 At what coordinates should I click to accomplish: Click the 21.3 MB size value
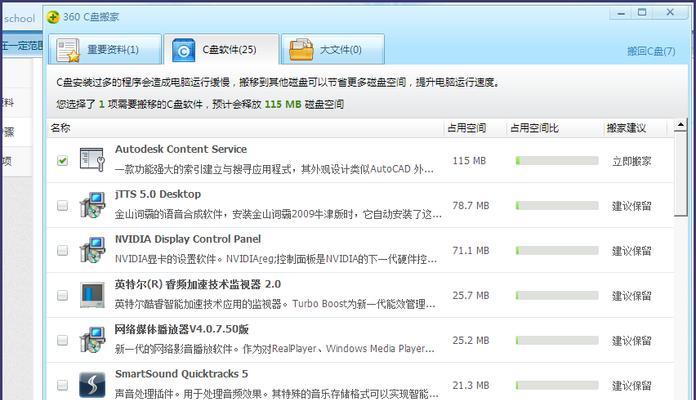pos(471,385)
